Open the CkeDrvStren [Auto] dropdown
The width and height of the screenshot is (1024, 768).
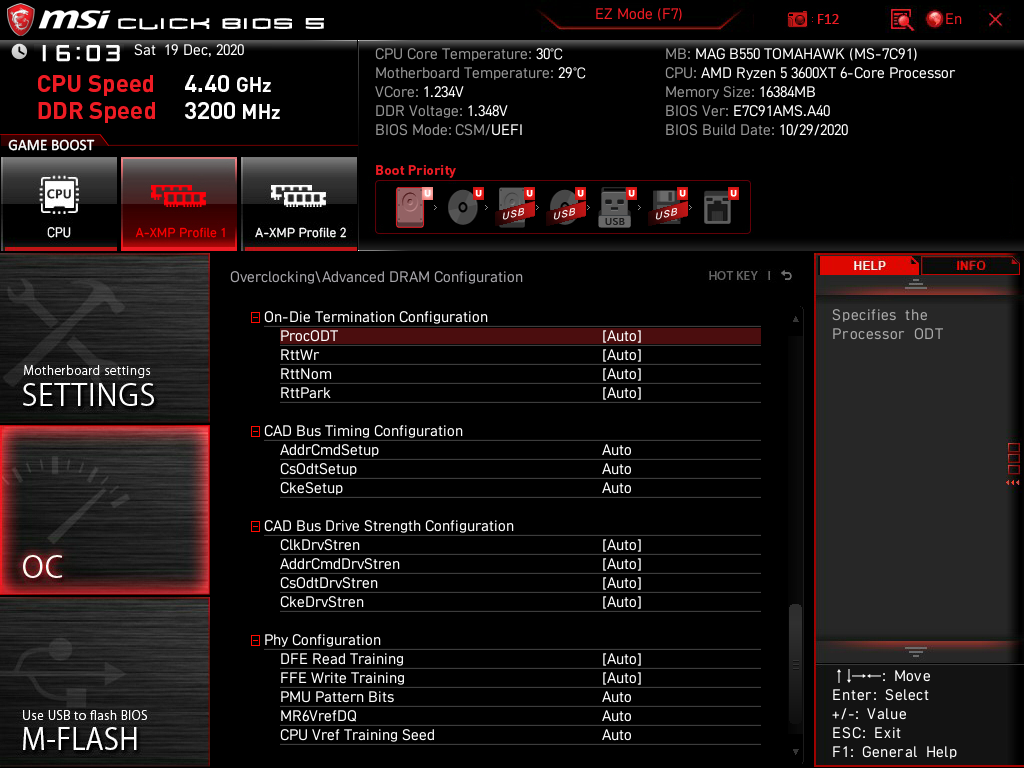(x=622, y=601)
